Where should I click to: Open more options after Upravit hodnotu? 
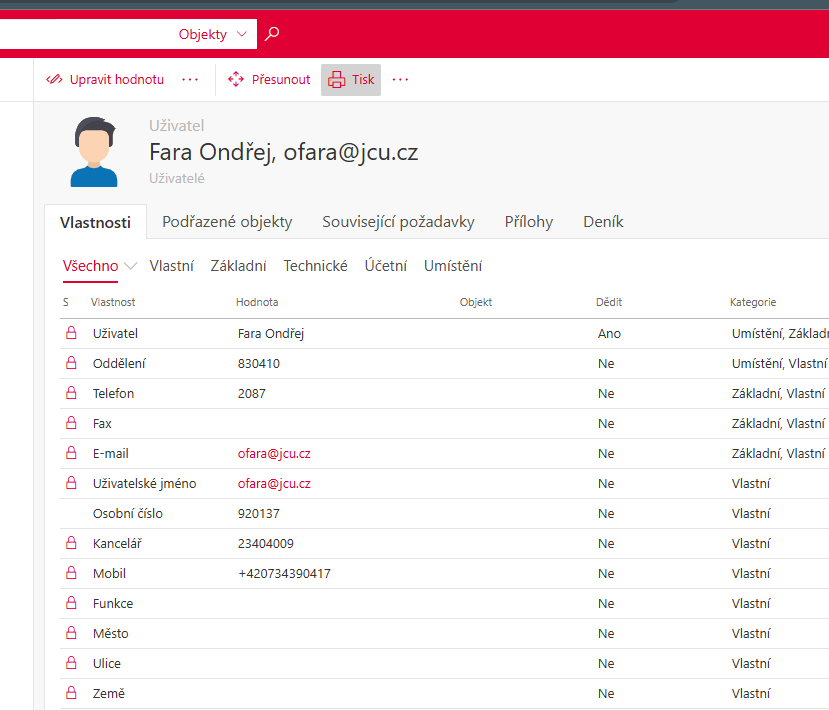coord(190,80)
